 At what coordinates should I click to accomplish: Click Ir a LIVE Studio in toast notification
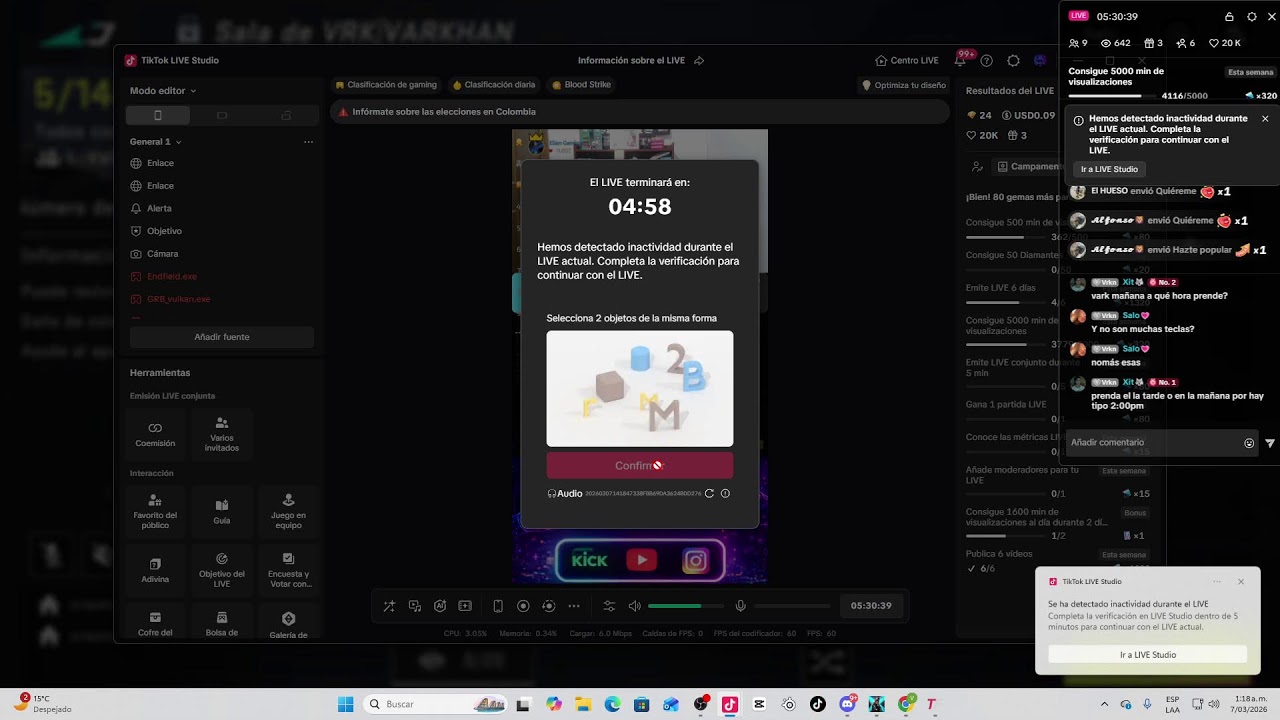coord(1148,655)
